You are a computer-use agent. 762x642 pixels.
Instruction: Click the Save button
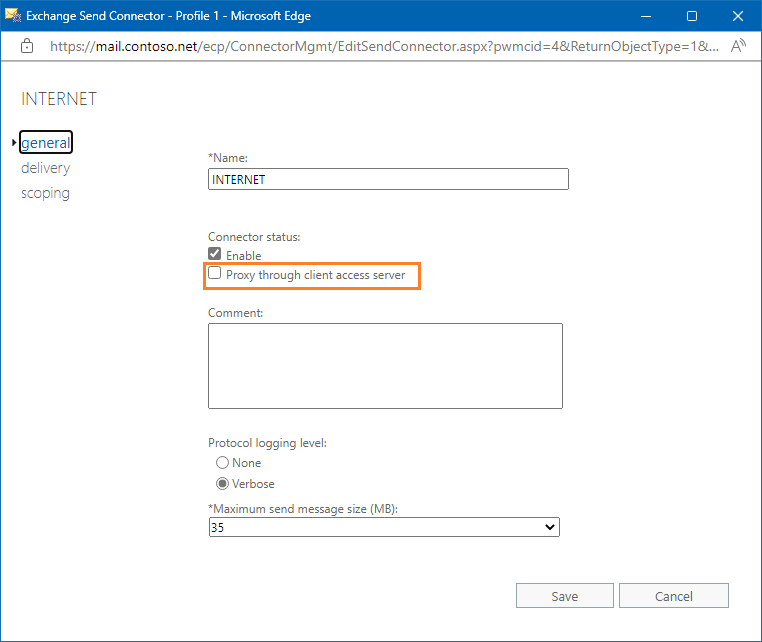coord(565,596)
